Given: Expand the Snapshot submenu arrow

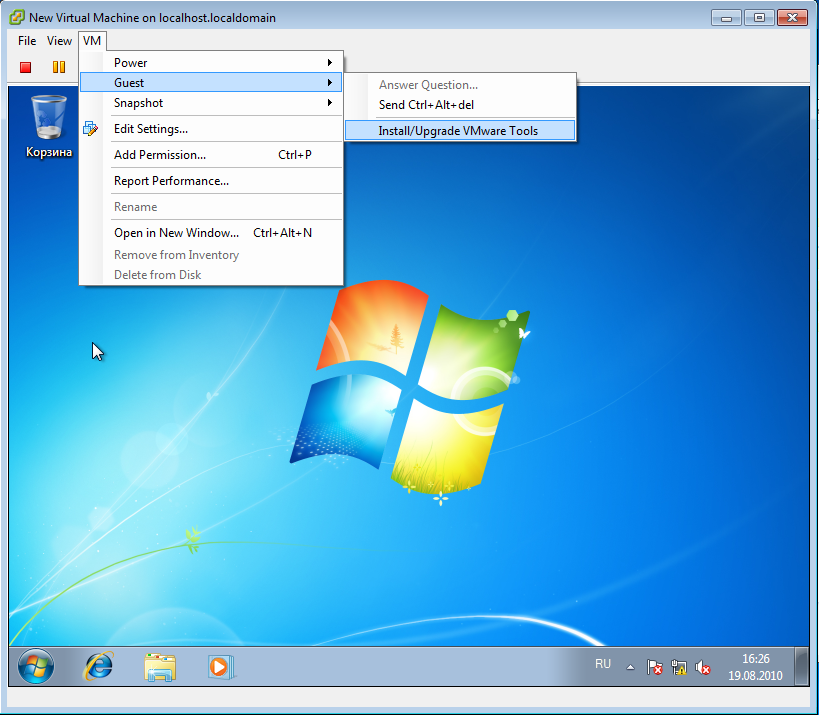Looking at the screenshot, I should [x=330, y=102].
